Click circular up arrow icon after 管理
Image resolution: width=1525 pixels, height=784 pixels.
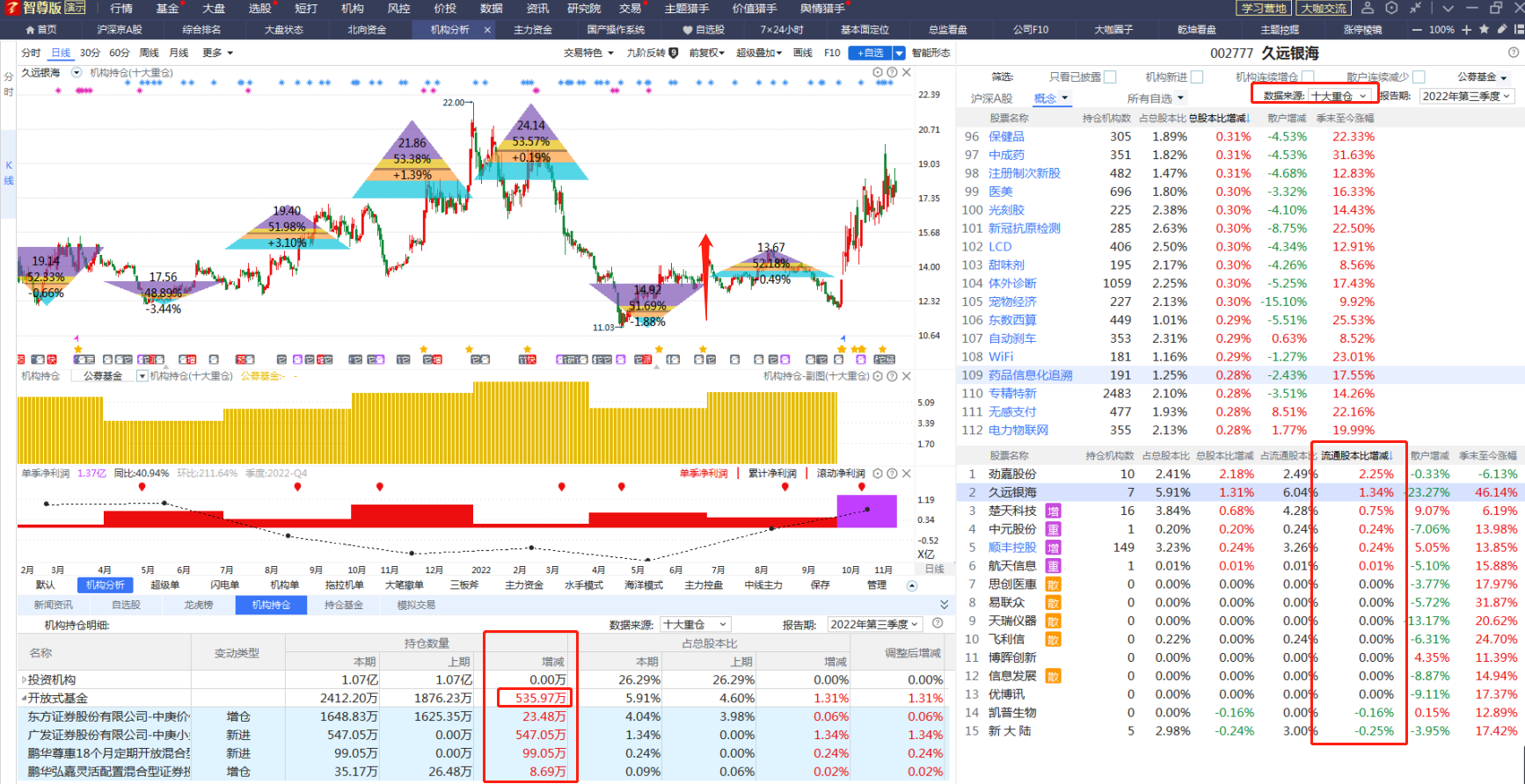coord(912,585)
